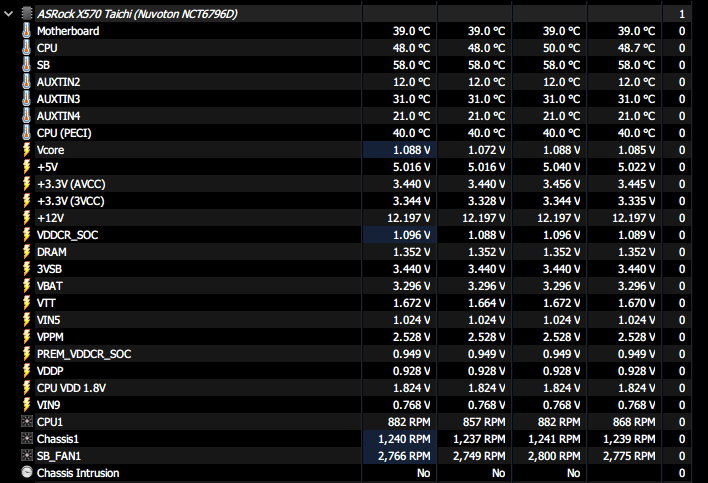Click the voltage icon next to CPU VDD 1.8V
Screen dimensions: 708x483
27,388
